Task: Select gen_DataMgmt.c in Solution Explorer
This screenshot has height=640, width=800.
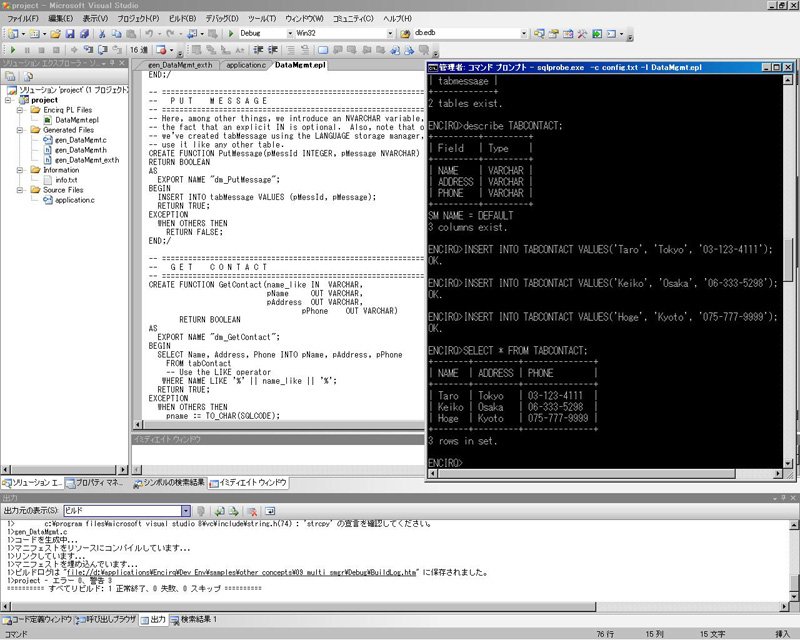Action: 81,140
